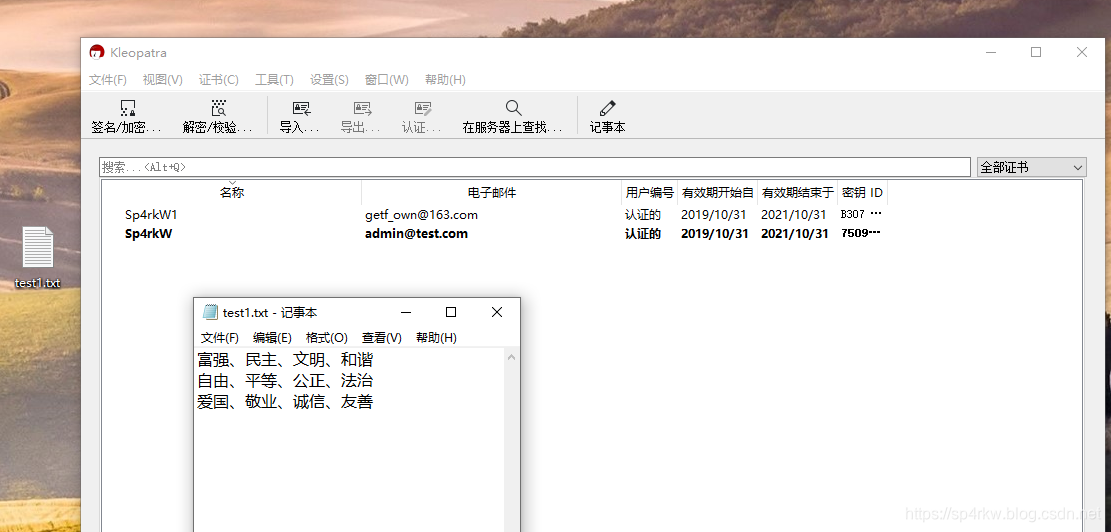Sort by Valid From (有效期开始自) header

tap(717, 193)
